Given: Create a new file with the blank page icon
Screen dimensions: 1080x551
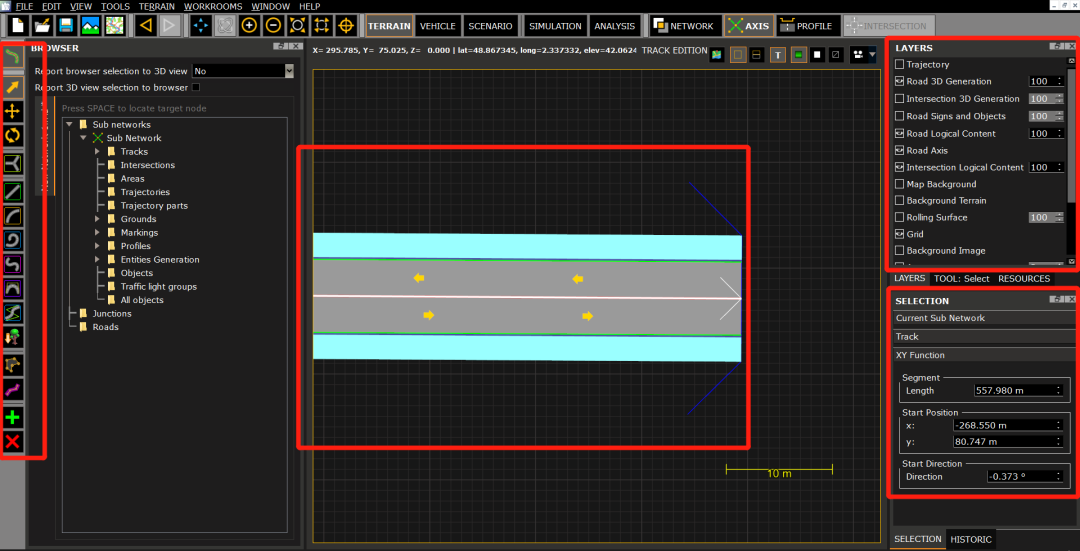Looking at the screenshot, I should [x=17, y=26].
